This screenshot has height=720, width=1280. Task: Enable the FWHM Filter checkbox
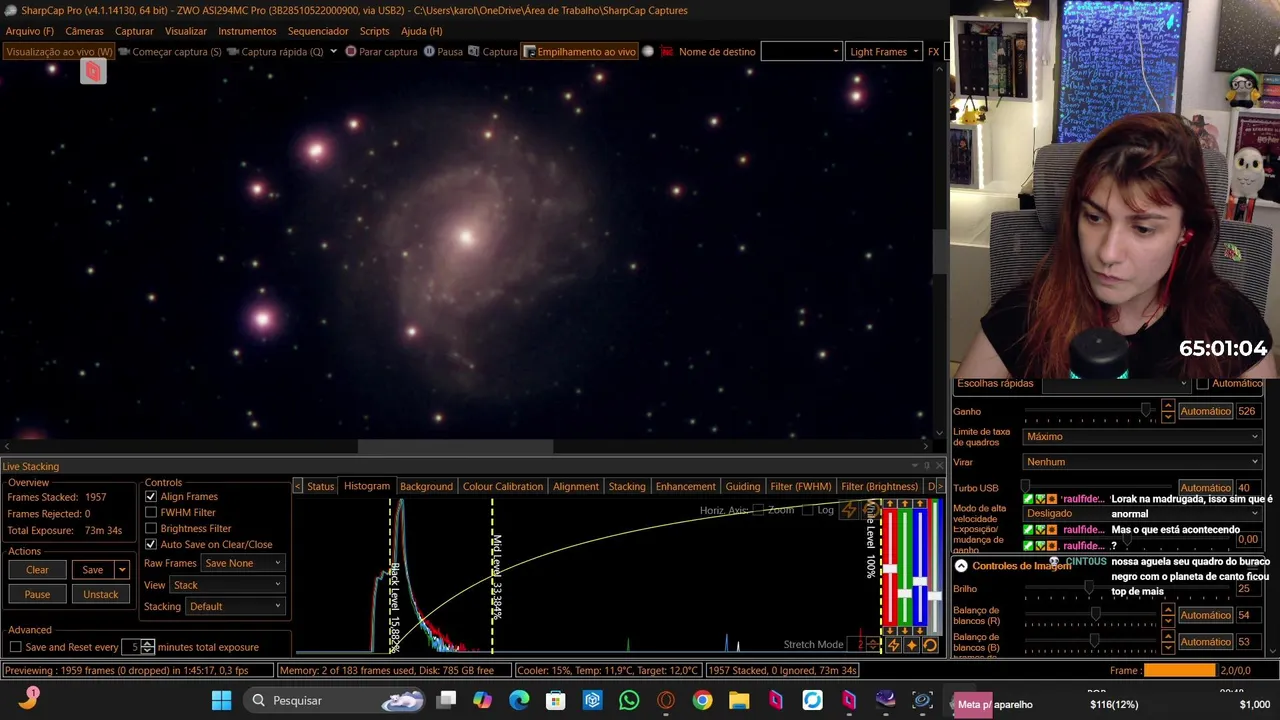tap(151, 512)
